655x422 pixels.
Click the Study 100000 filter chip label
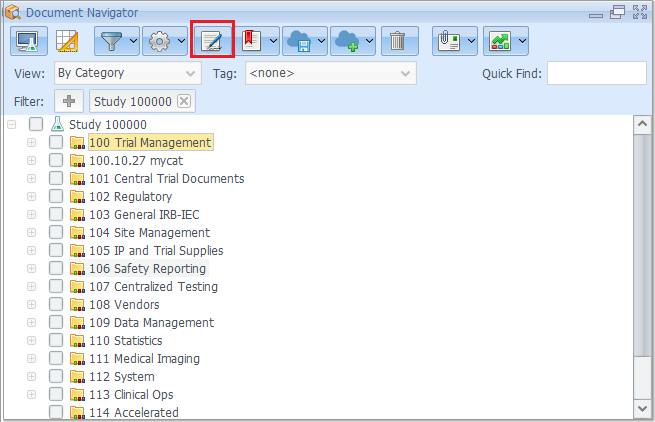click(133, 101)
